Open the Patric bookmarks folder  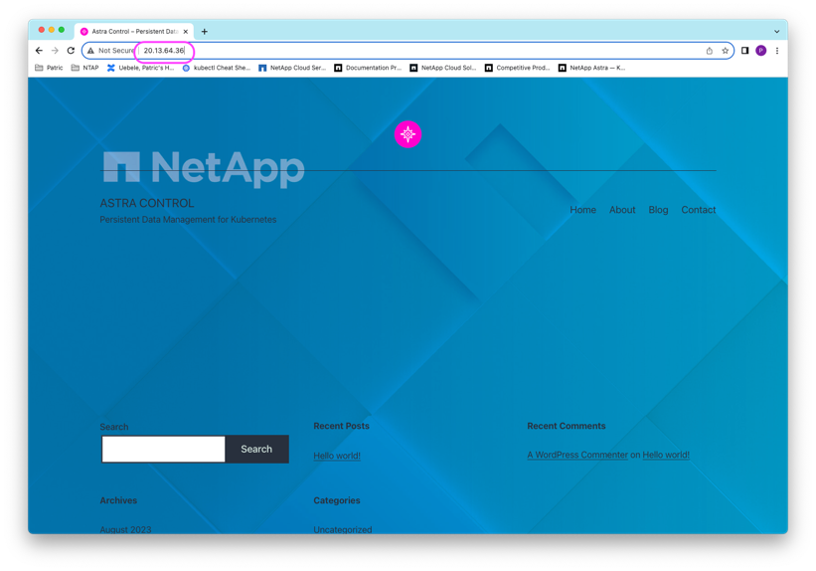49,68
